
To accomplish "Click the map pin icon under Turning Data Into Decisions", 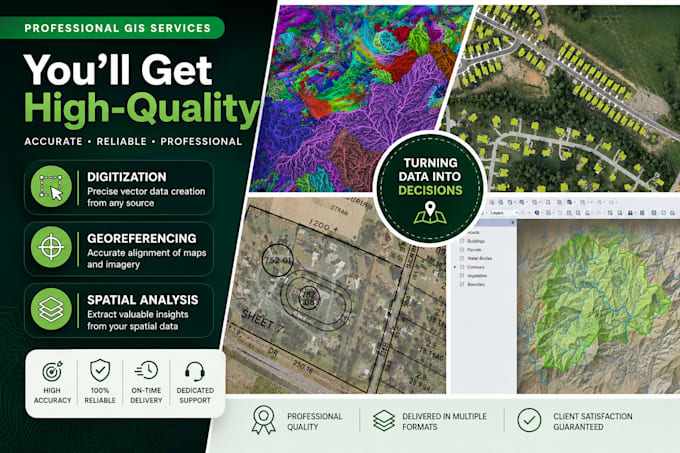I will coord(430,212).
